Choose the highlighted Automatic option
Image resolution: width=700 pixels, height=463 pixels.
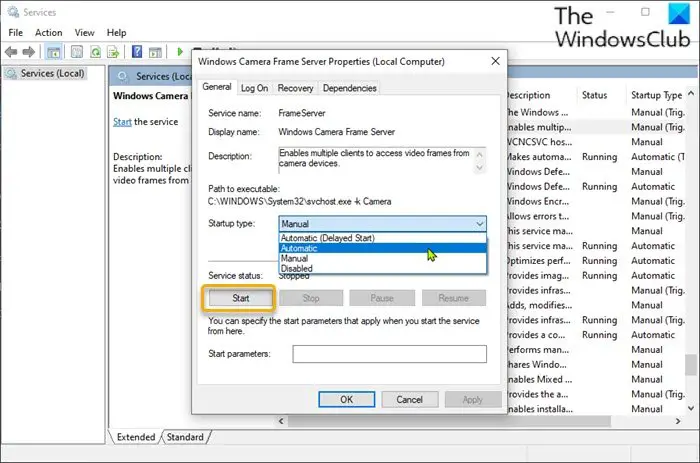(383, 248)
